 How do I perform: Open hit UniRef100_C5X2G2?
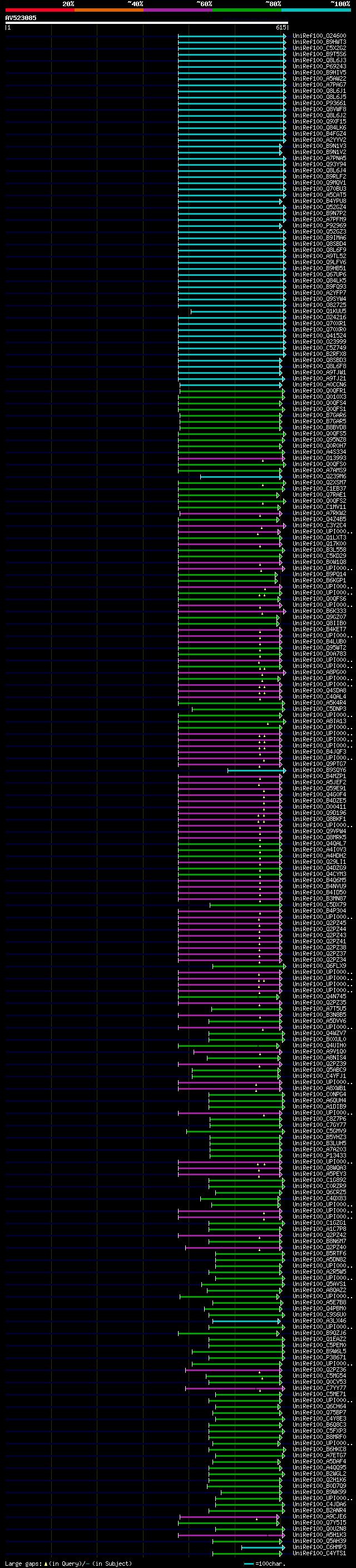coord(319,48)
